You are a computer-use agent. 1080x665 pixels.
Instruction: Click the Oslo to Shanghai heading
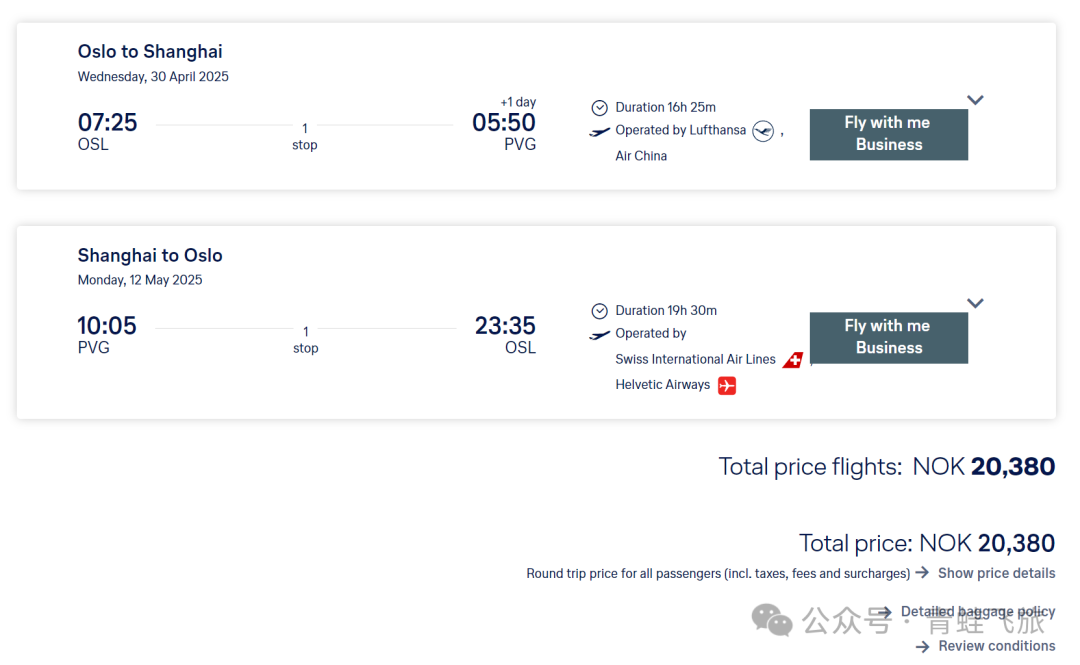[x=150, y=52]
